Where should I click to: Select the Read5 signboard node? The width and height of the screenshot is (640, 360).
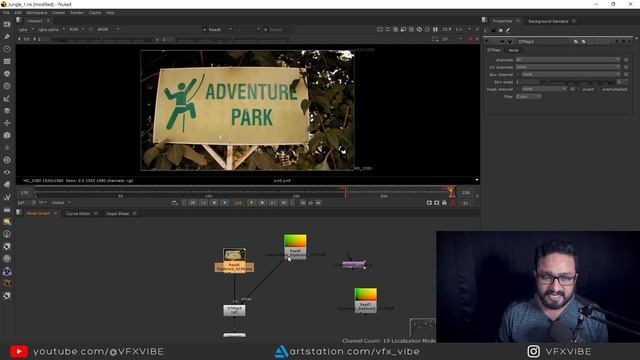[234, 260]
